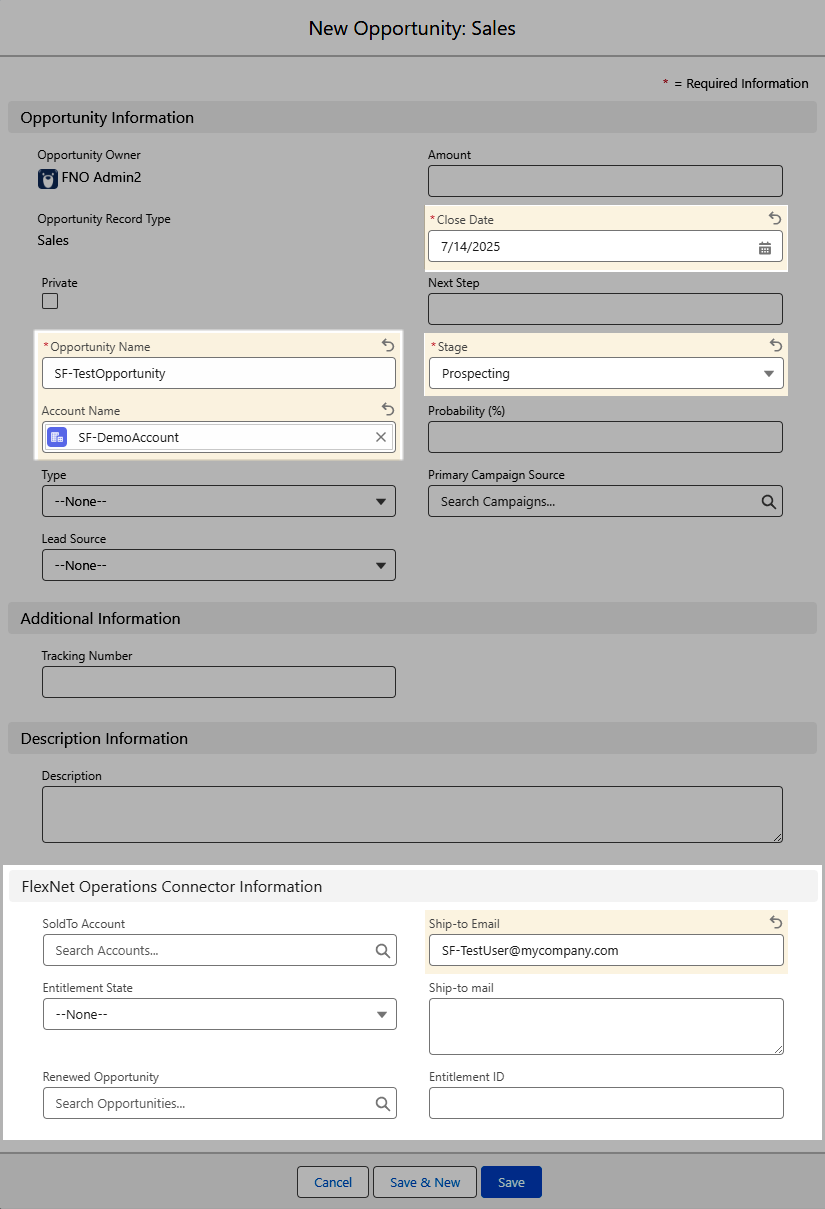Open the Type dropdown
The height and width of the screenshot is (1209, 825).
point(219,501)
